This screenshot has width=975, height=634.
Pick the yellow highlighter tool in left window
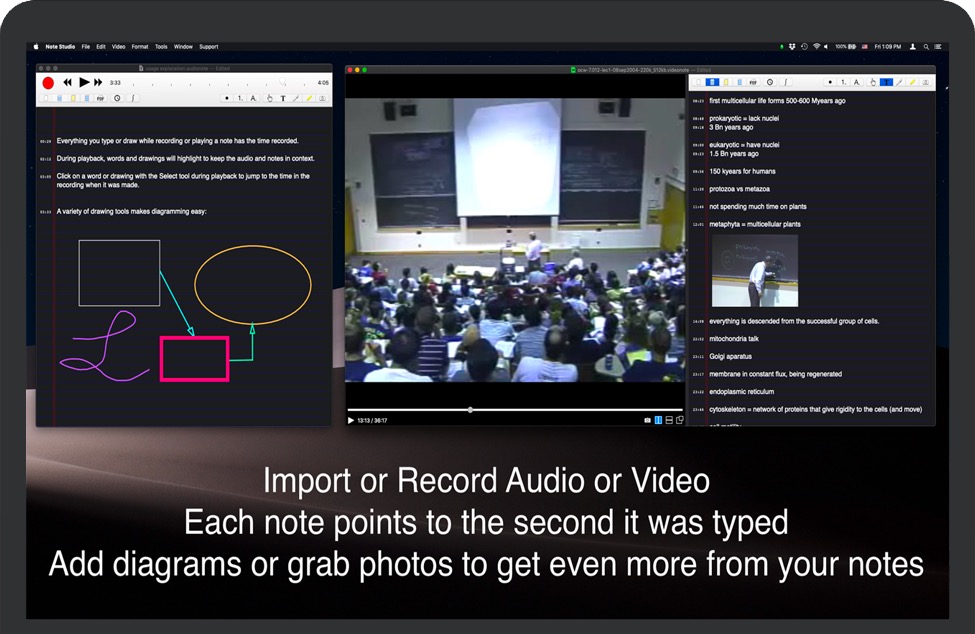click(x=309, y=98)
